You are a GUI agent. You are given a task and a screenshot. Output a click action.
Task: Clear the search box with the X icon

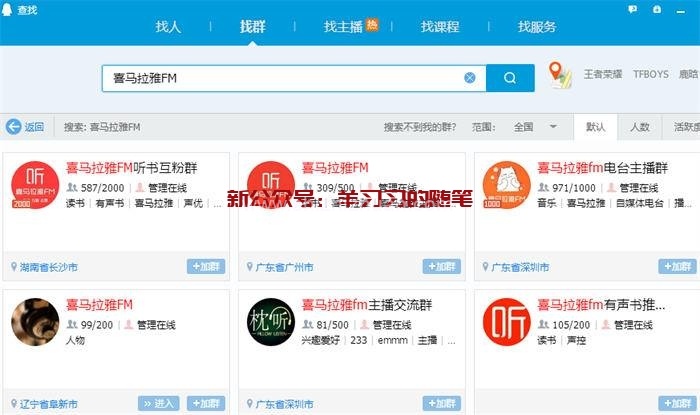pyautogui.click(x=470, y=78)
